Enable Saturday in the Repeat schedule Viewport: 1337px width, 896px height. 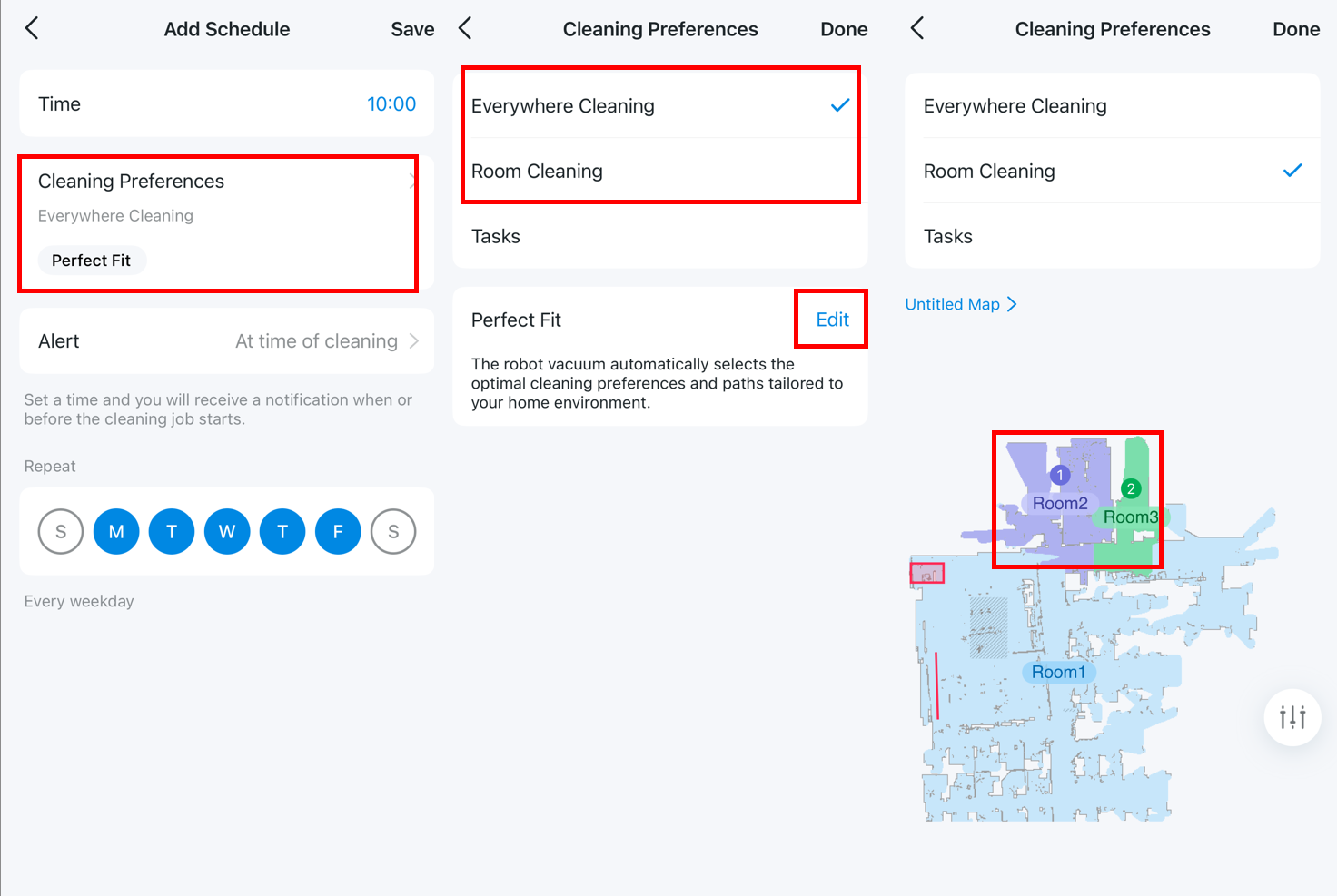[x=393, y=531]
